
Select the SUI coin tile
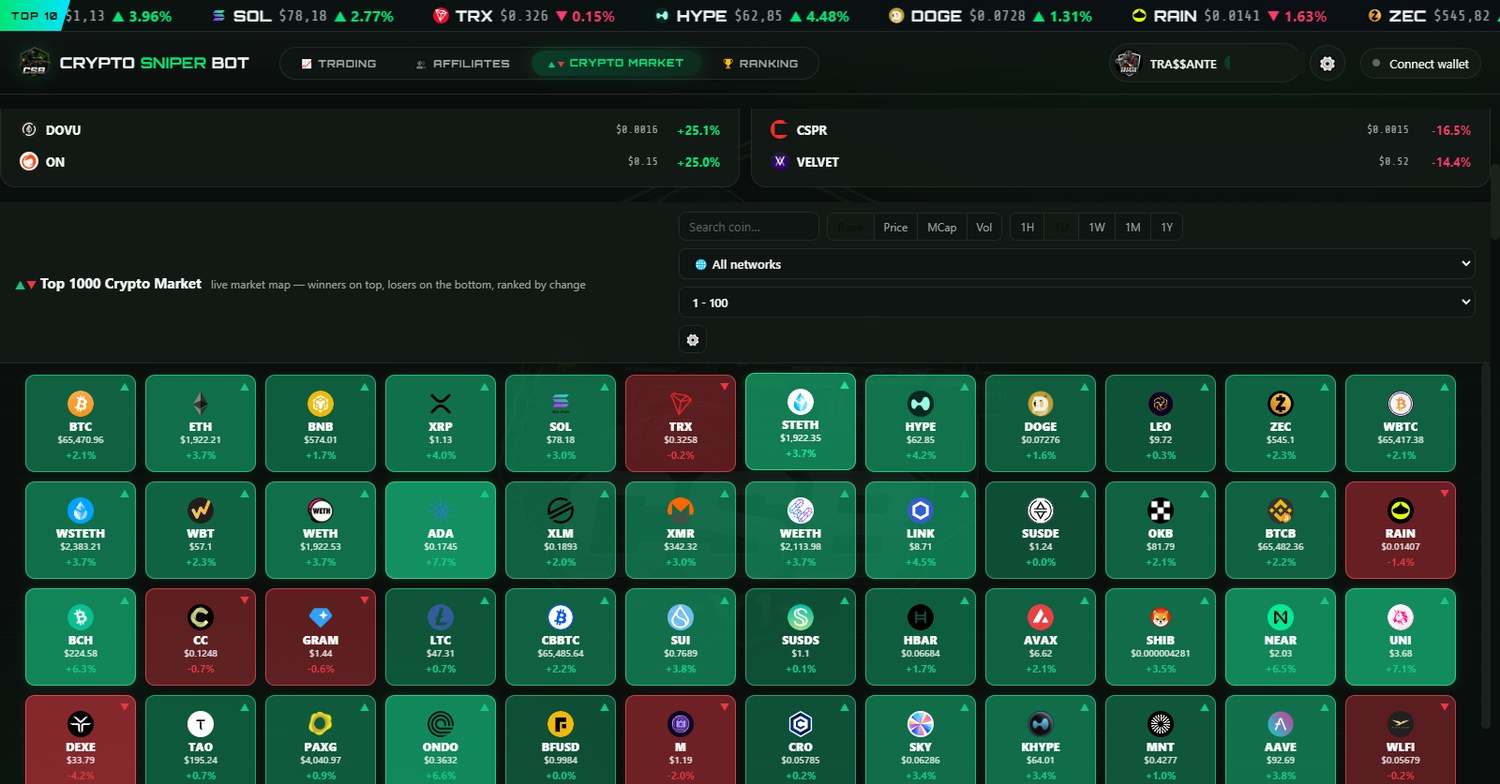pyautogui.click(x=680, y=637)
